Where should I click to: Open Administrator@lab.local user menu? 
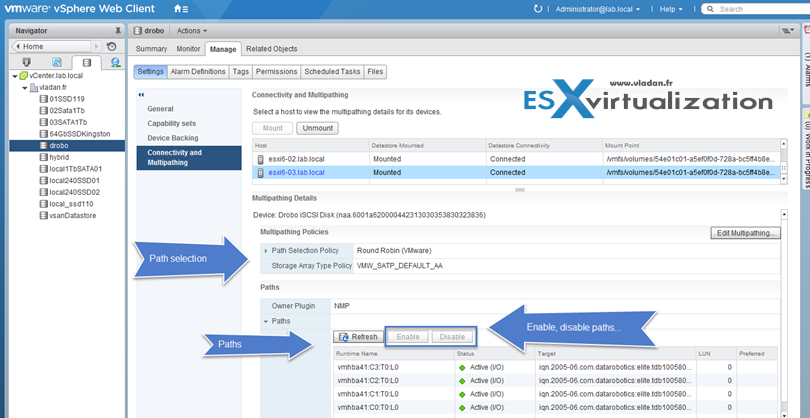tap(598, 9)
